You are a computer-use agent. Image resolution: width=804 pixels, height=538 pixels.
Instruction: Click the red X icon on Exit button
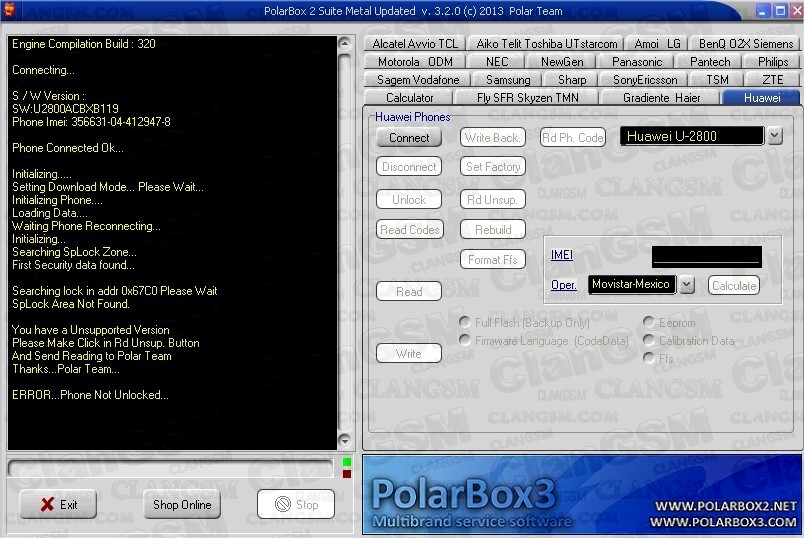pyautogui.click(x=47, y=505)
